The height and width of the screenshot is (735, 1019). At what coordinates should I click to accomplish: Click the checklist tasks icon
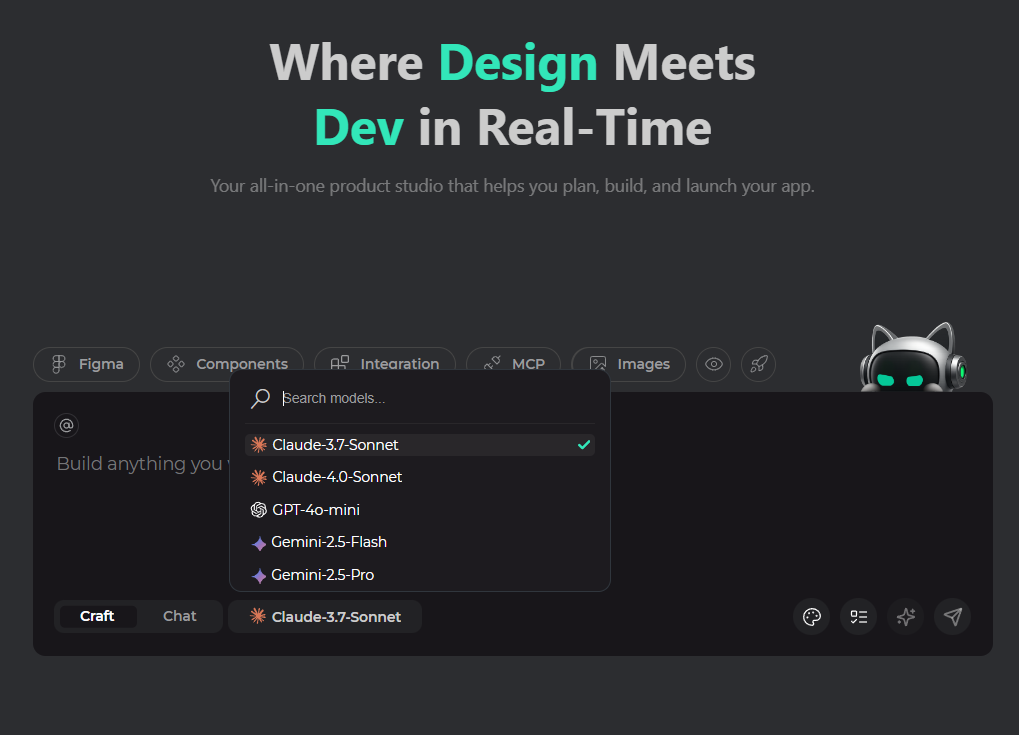(x=858, y=617)
